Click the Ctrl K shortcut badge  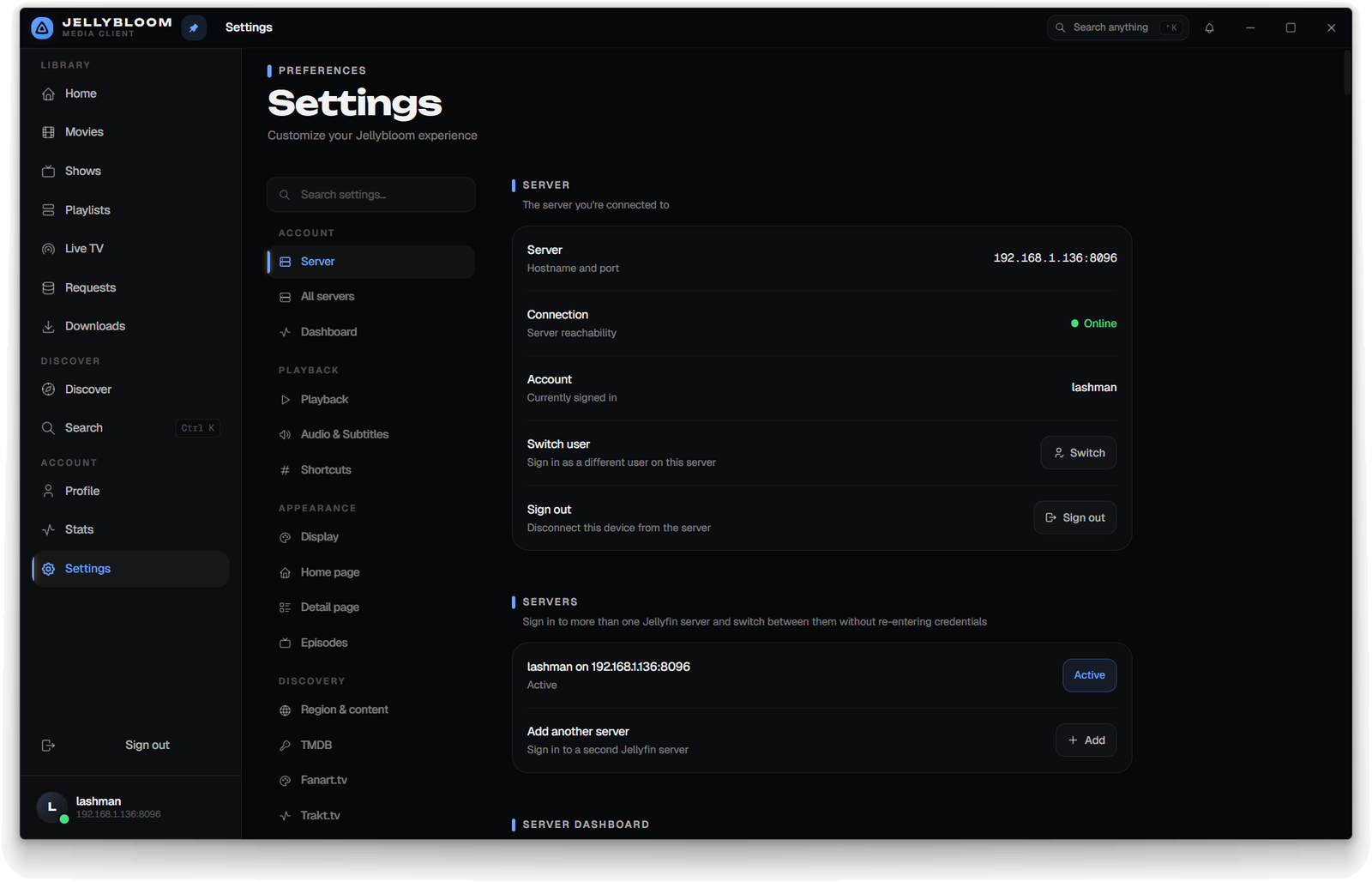point(198,428)
